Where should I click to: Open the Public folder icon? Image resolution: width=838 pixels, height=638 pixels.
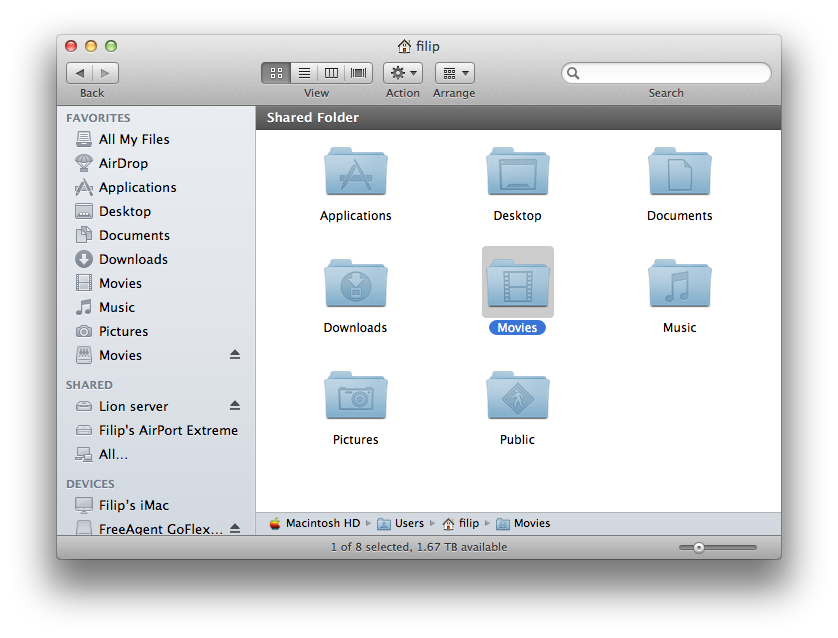[517, 398]
